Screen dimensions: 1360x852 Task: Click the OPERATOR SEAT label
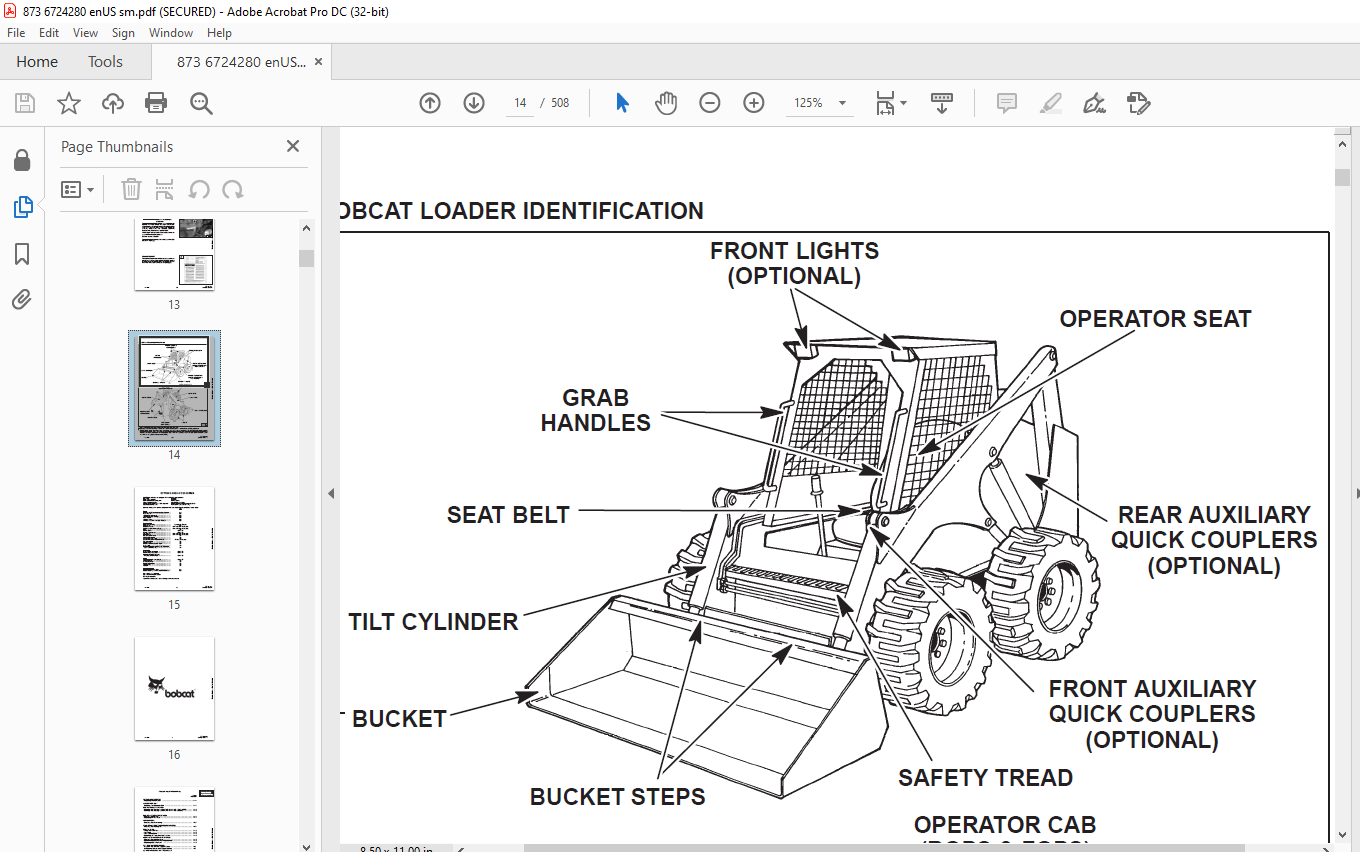click(x=1155, y=319)
